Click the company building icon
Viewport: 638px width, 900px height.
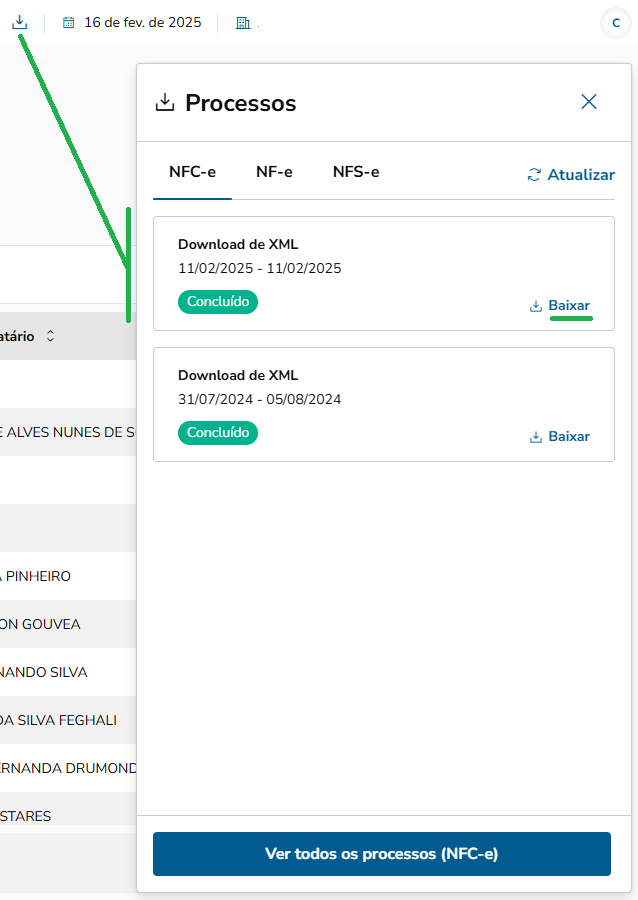(243, 23)
